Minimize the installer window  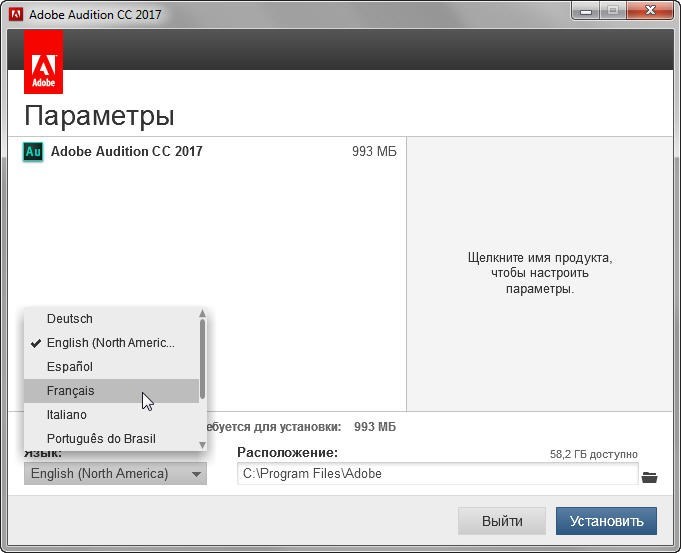coord(586,10)
